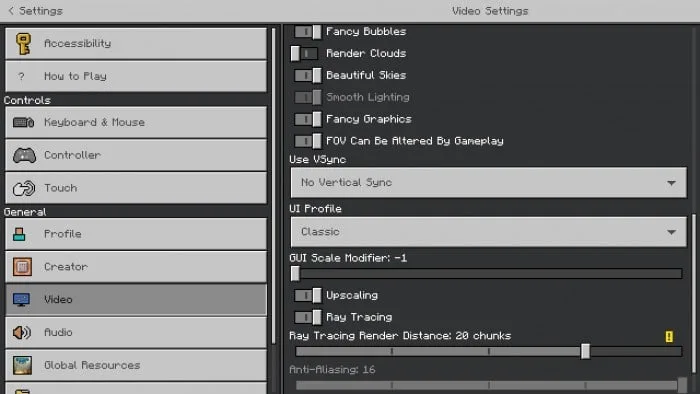
Task: Select the Video settings section
Action: [x=136, y=299]
